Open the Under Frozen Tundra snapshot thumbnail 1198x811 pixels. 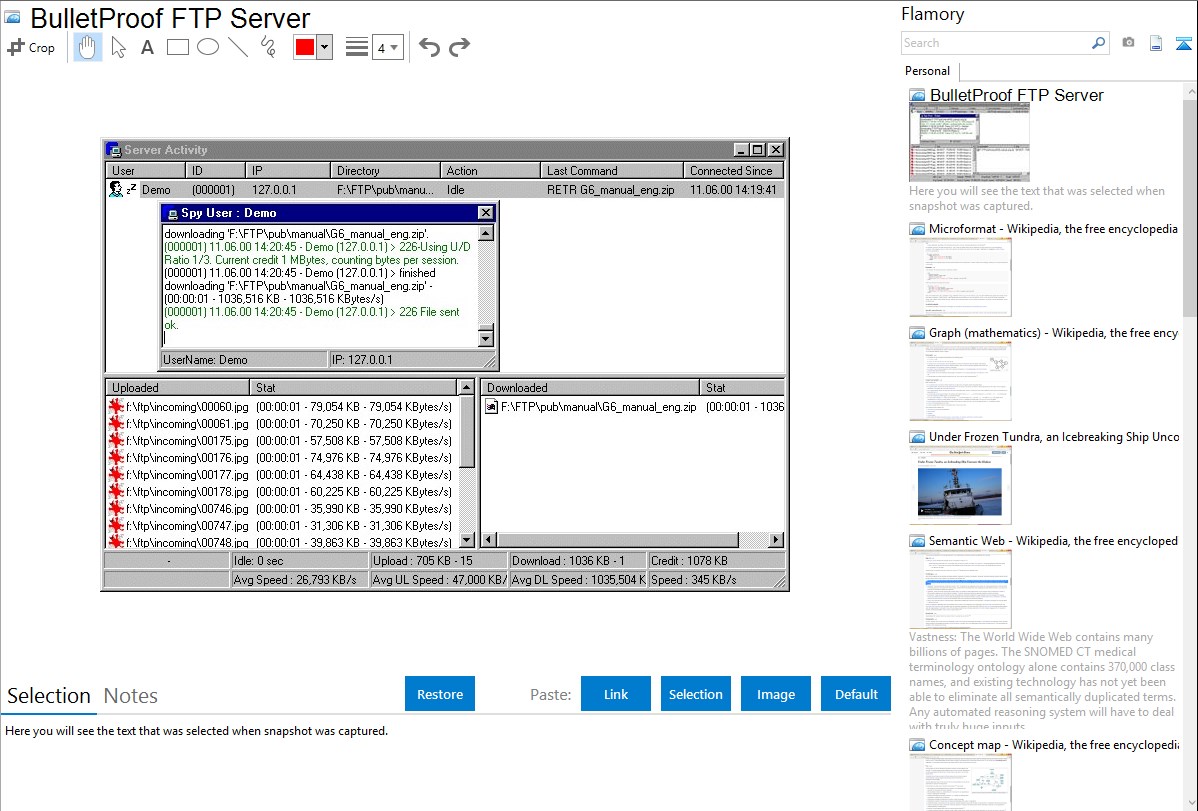click(960, 485)
